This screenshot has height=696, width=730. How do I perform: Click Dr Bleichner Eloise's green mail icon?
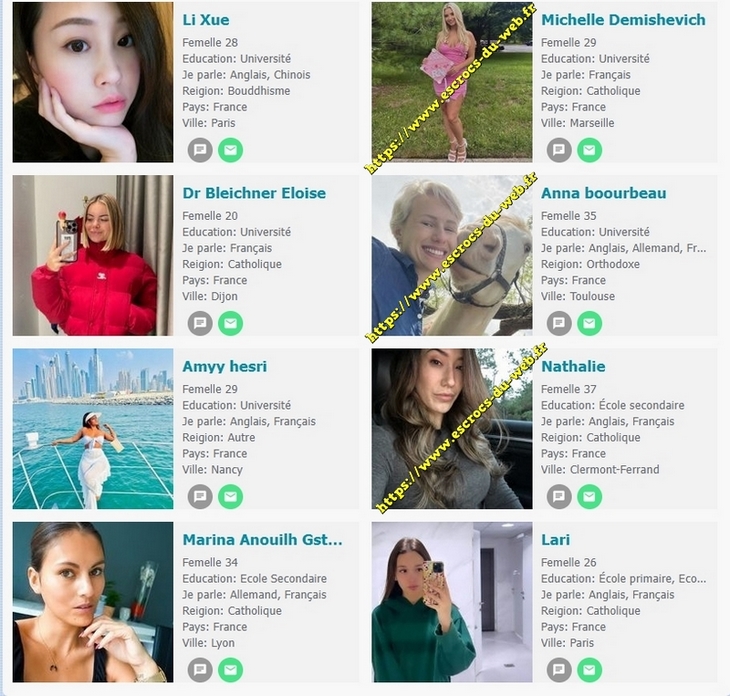[x=230, y=323]
